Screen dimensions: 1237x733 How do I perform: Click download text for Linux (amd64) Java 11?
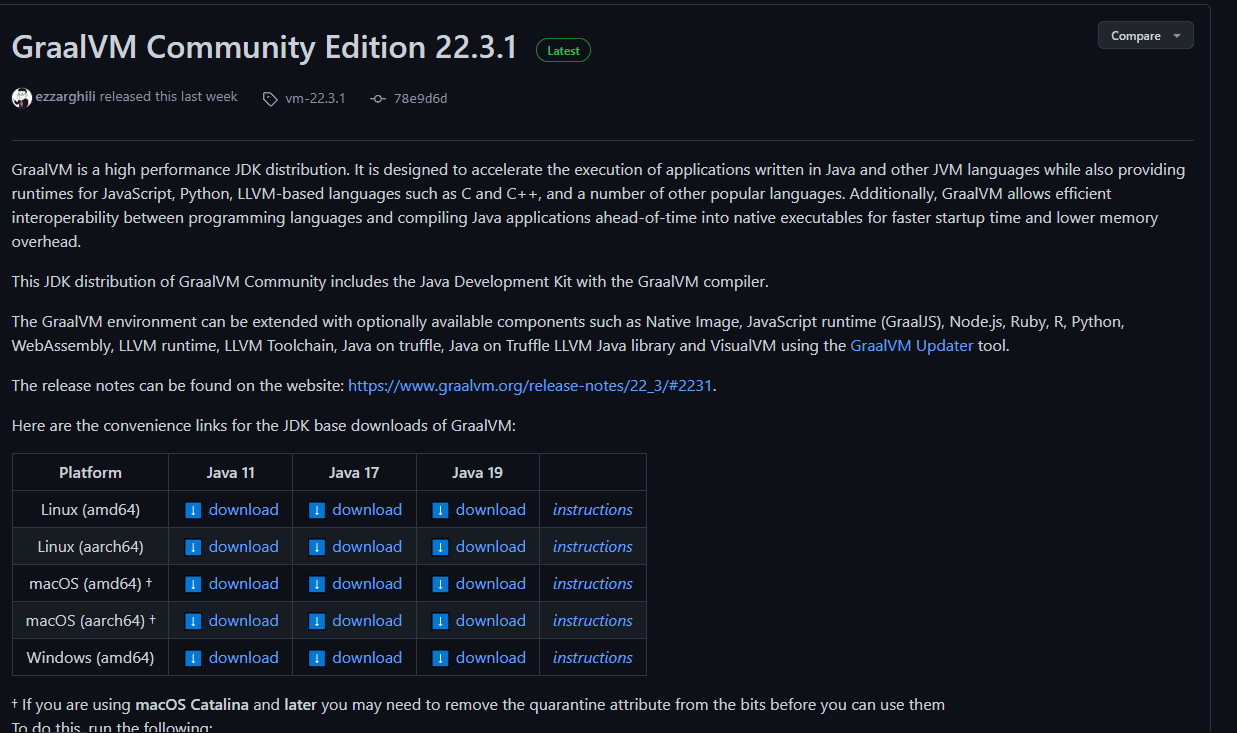pyautogui.click(x=244, y=510)
